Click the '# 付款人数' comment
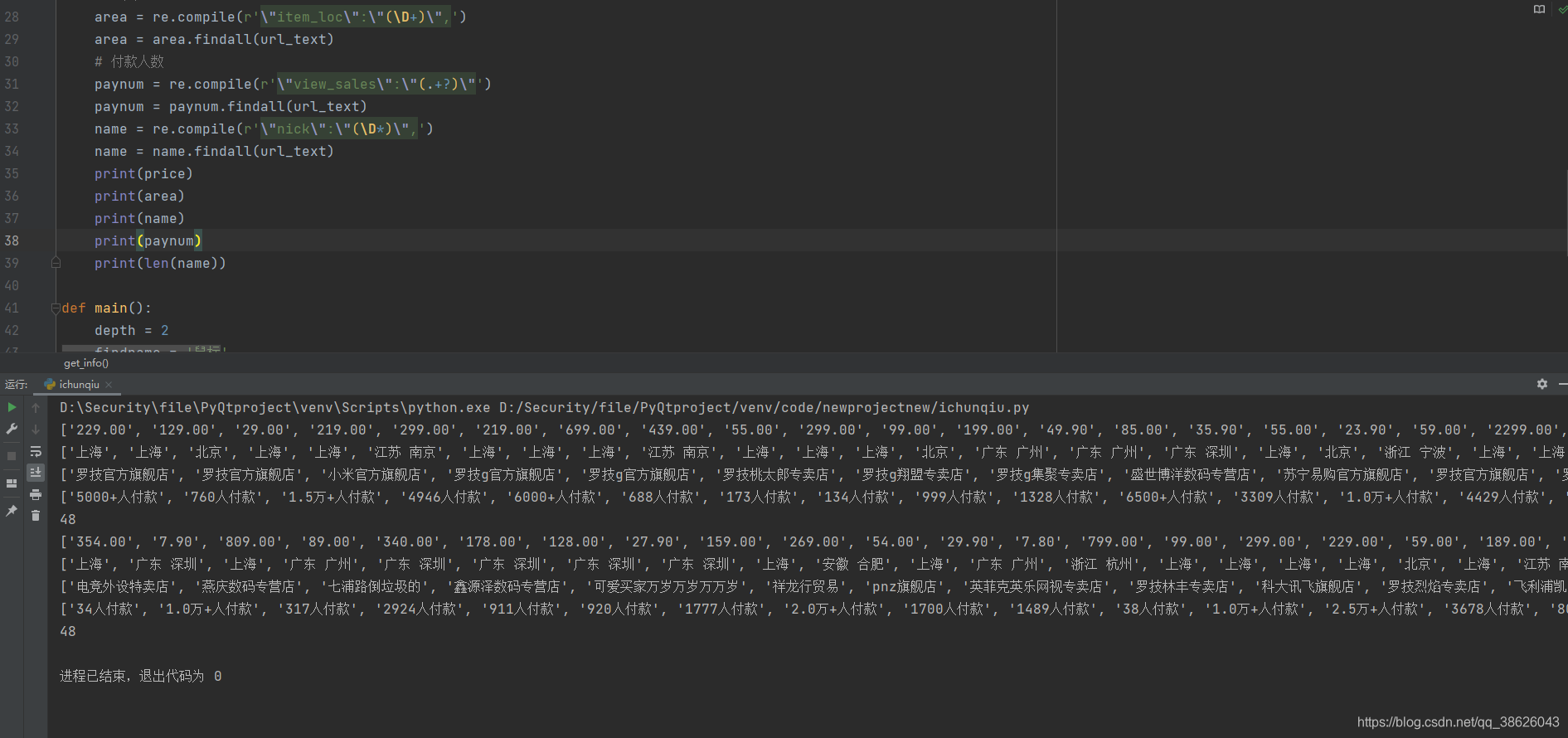 tap(129, 61)
